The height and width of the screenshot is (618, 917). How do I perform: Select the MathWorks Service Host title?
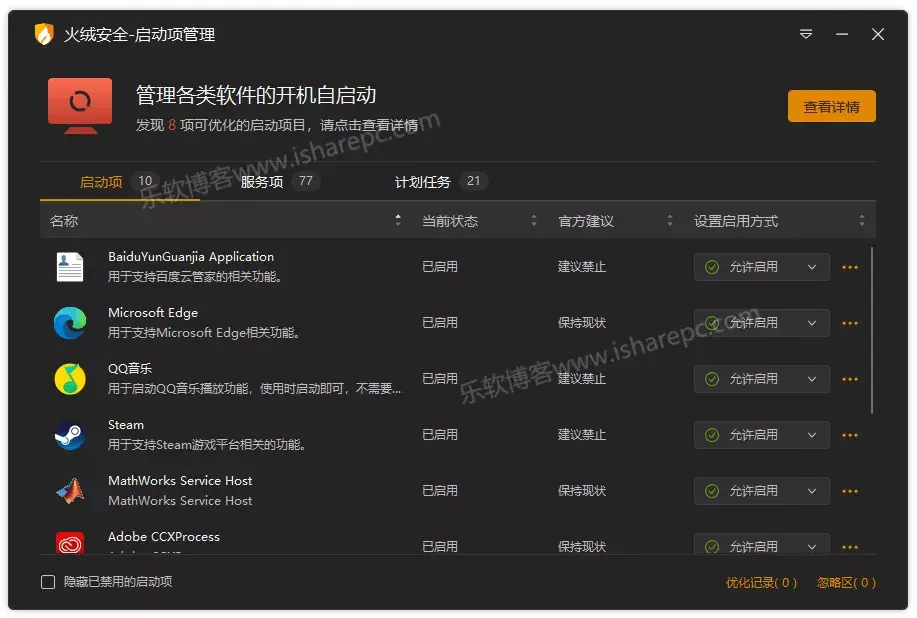click(180, 481)
